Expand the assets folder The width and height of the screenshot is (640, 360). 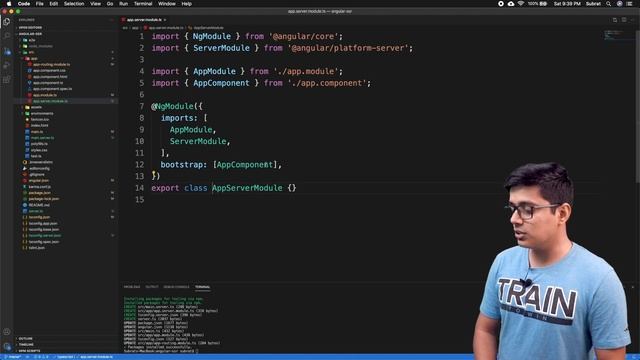tap(65, 107)
